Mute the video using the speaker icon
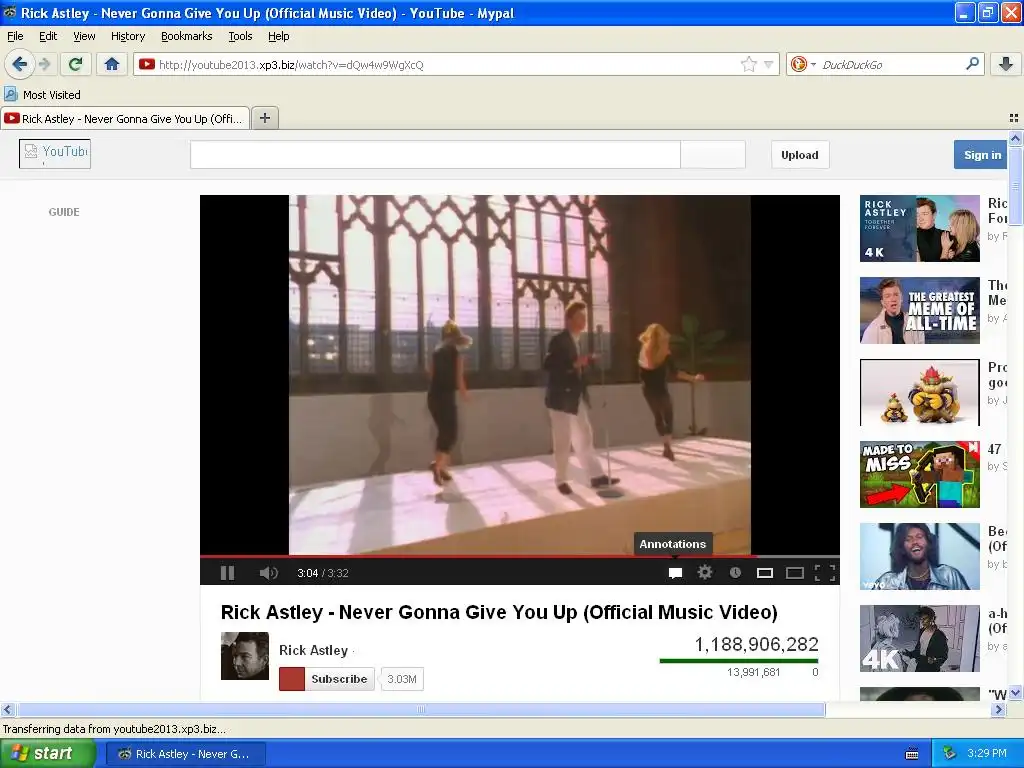This screenshot has width=1024, height=768. coord(268,573)
